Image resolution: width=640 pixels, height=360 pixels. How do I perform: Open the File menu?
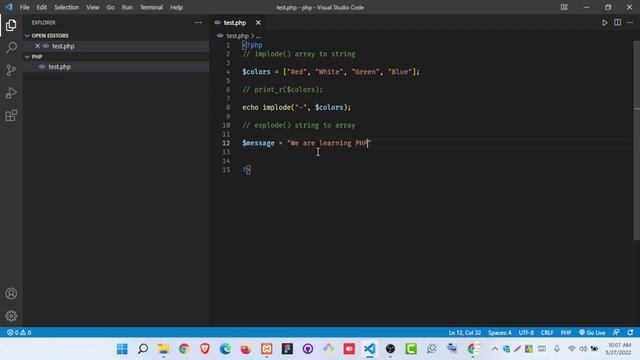point(24,7)
